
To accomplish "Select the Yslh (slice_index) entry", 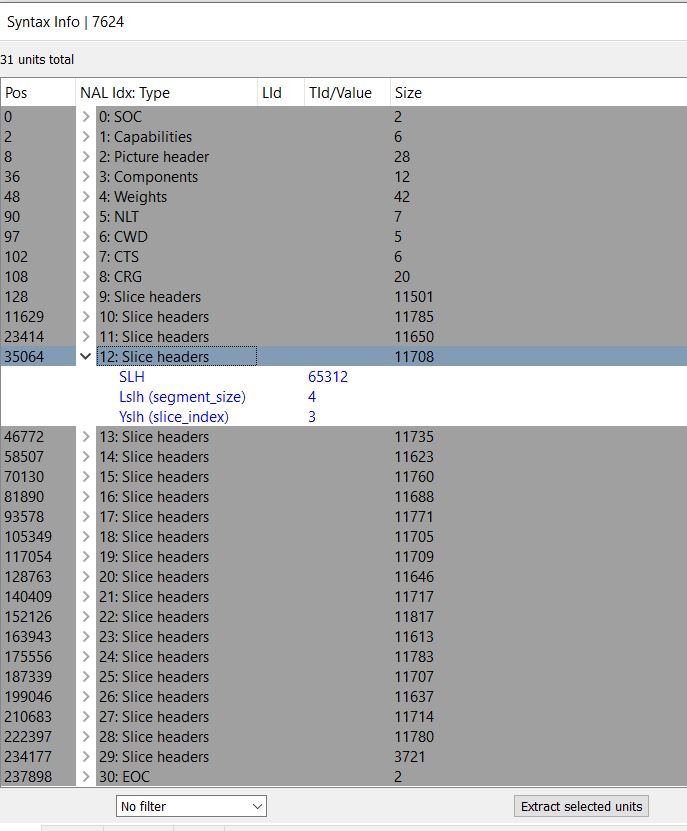I will pyautogui.click(x=174, y=417).
